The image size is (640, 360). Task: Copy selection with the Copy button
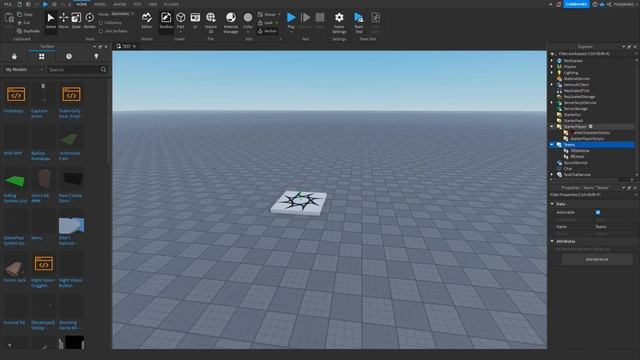point(25,15)
